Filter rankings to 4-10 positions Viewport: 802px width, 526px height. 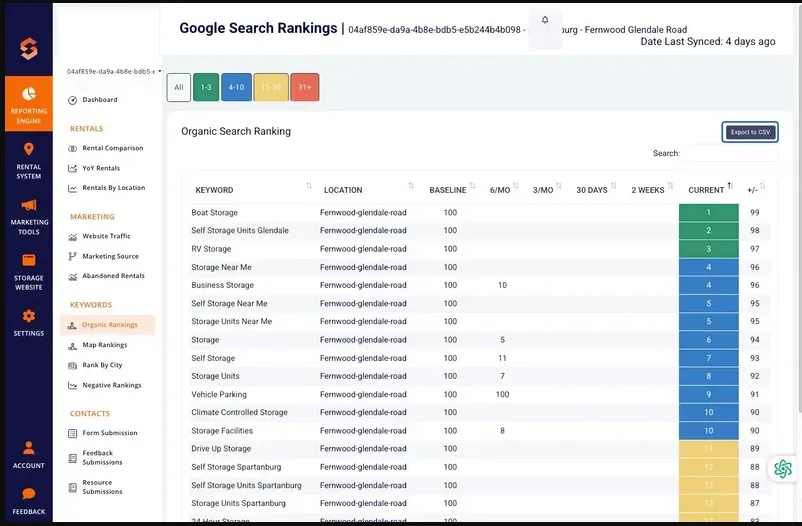[236, 87]
